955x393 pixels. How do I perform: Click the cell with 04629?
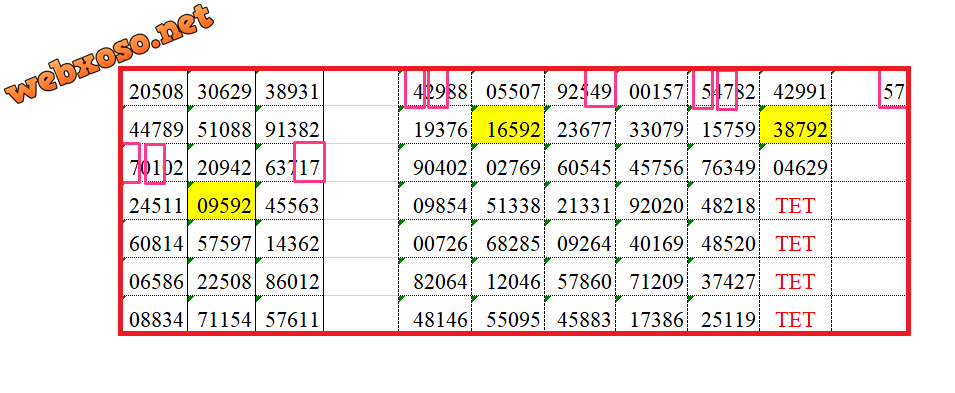tap(795, 163)
